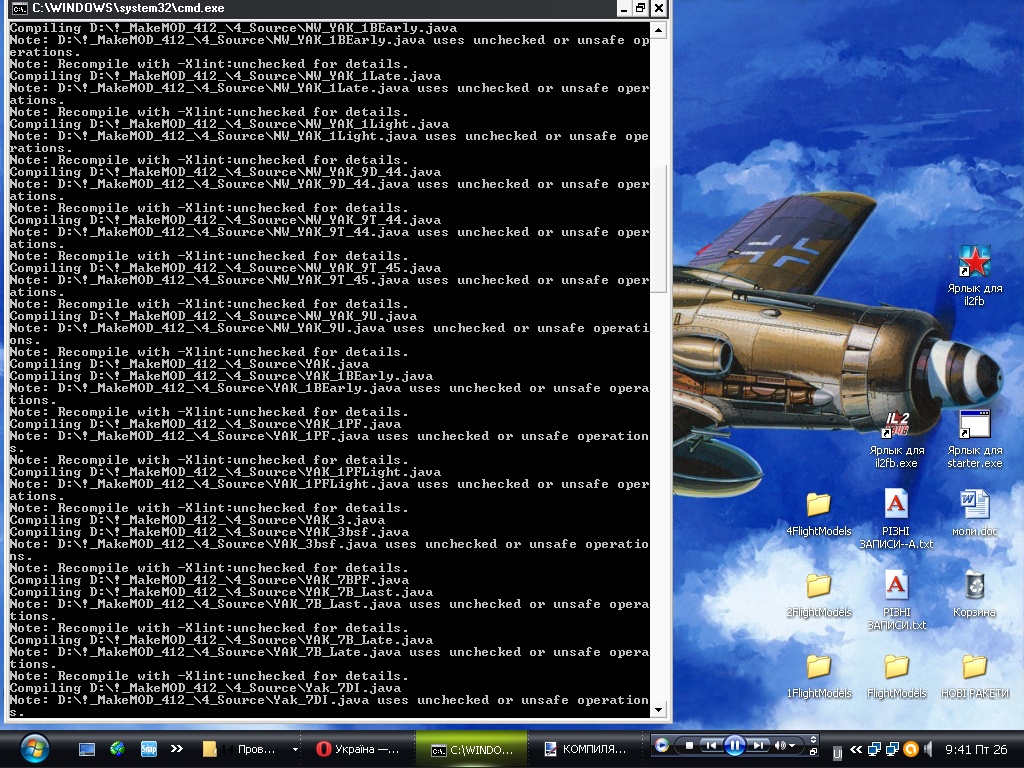Image resolution: width=1024 pixels, height=768 pixels.
Task: Select the FlightModels folder icon
Action: 896,667
